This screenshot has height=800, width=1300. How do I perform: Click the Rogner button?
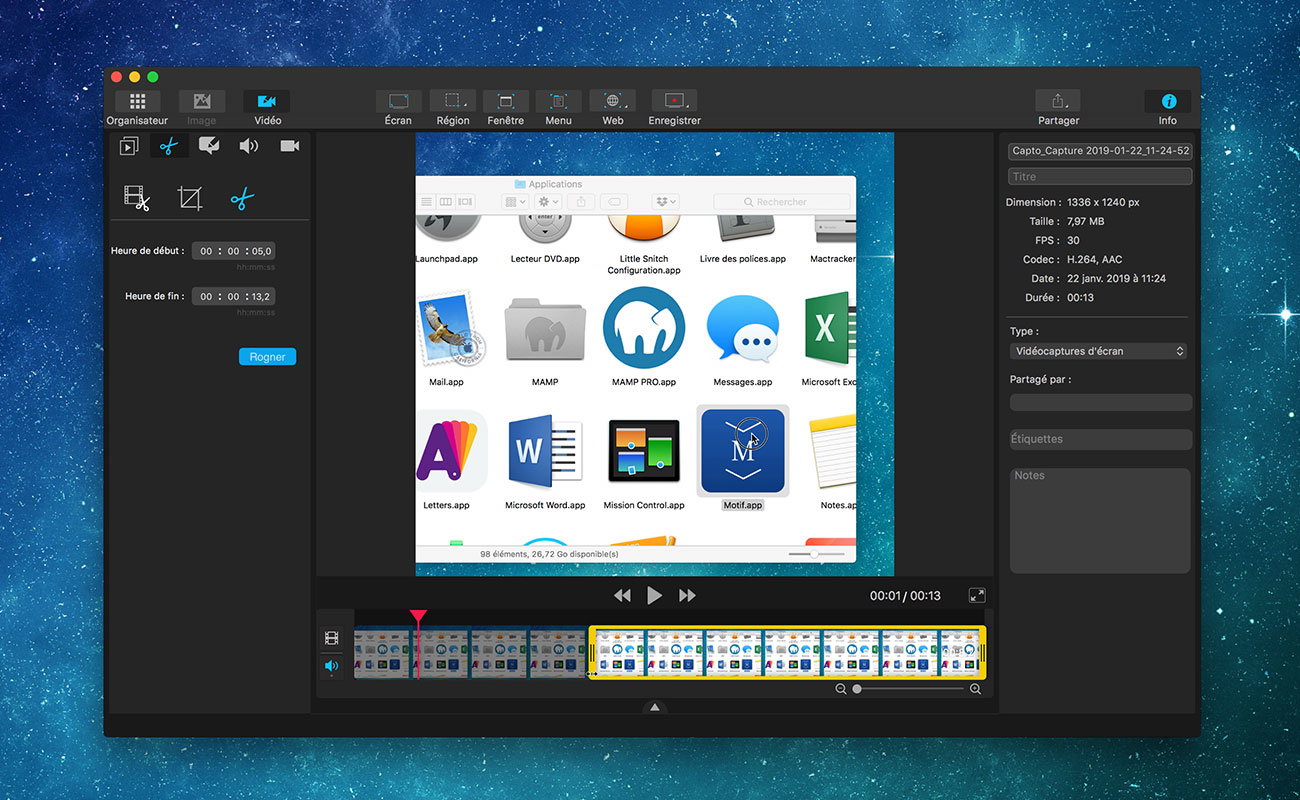[x=267, y=357]
